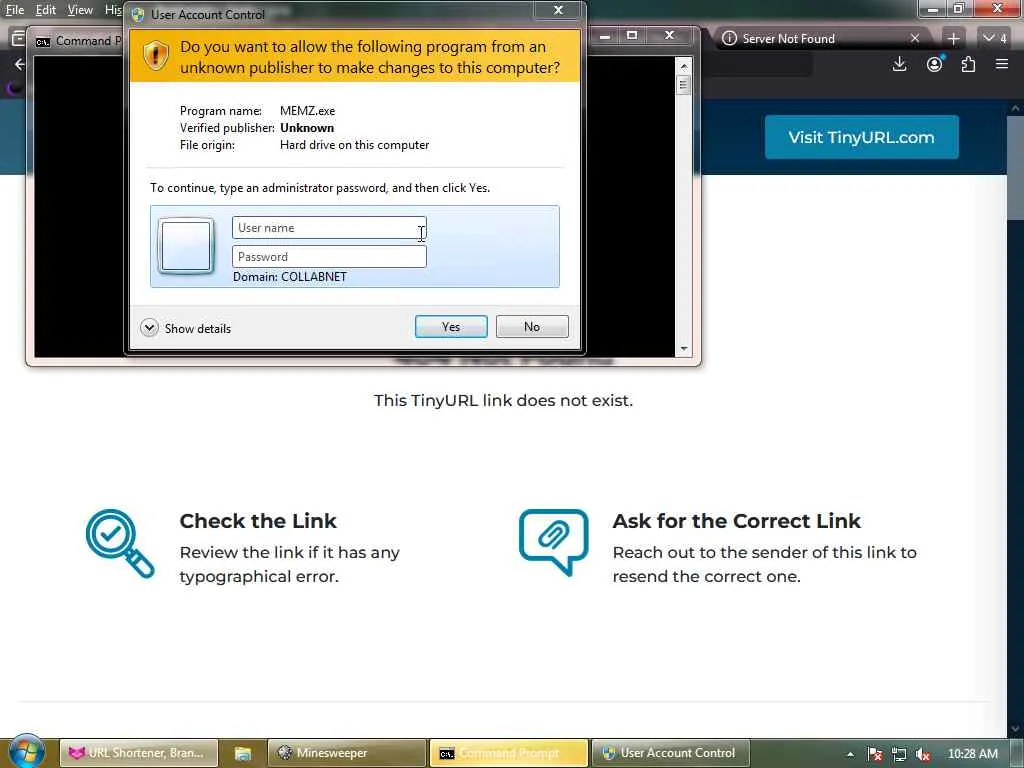The width and height of the screenshot is (1024, 768).
Task: Switch to Minesweeper taskbar button
Action: click(x=347, y=753)
